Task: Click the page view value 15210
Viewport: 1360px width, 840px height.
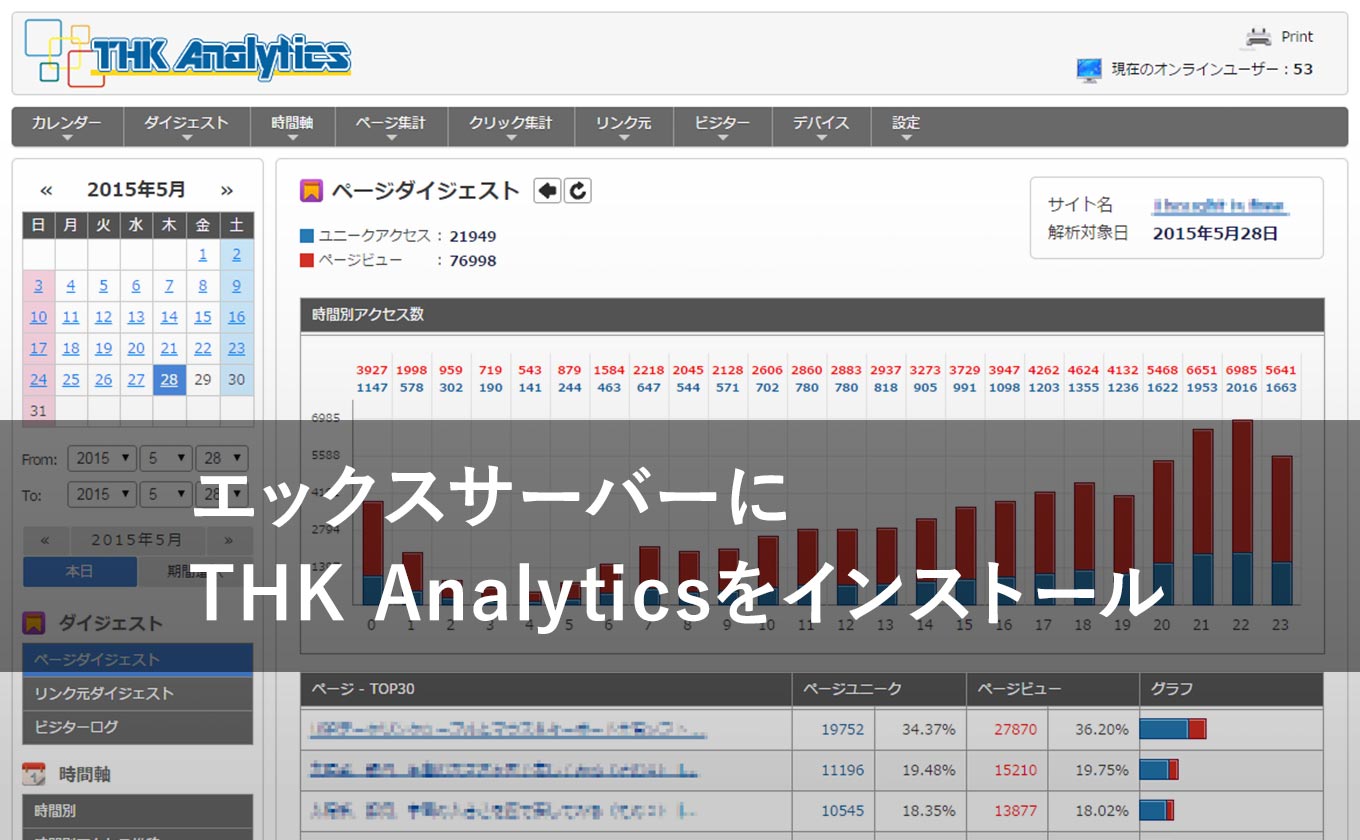Action: tap(1015, 771)
